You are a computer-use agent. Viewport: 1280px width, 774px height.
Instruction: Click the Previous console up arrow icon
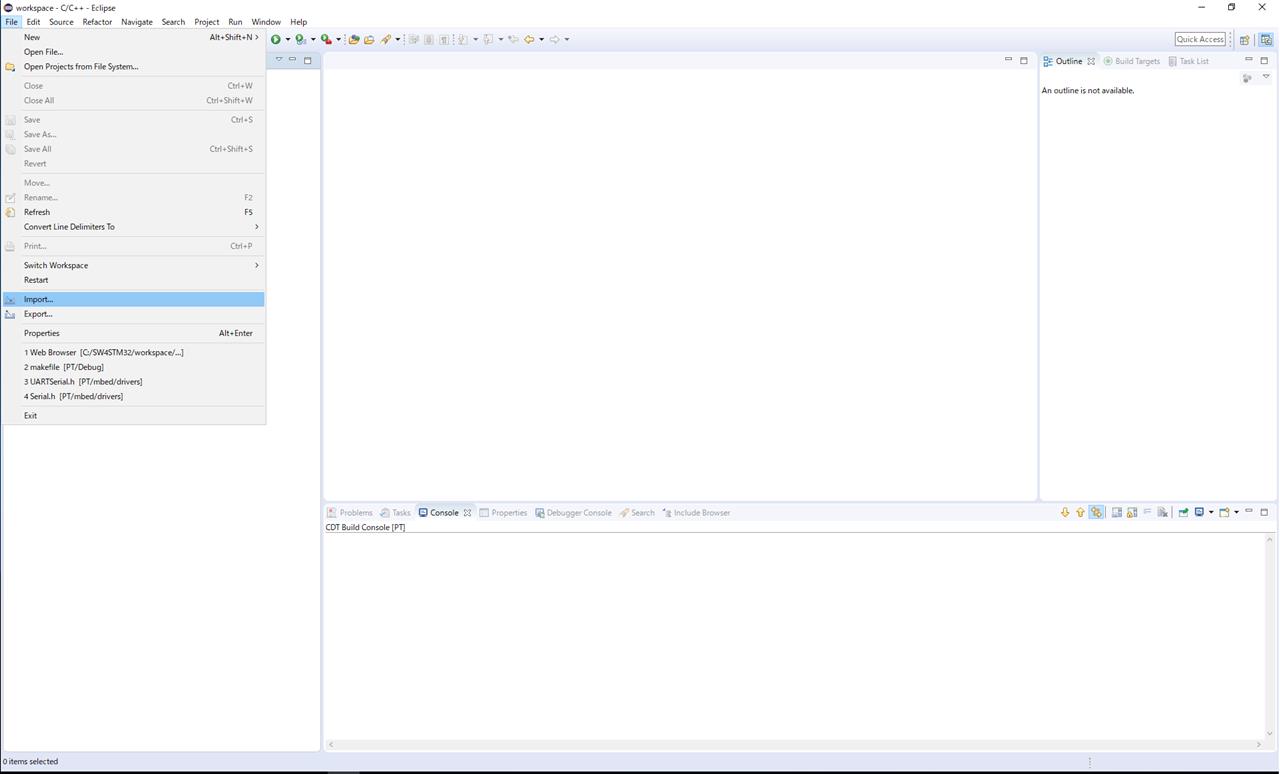point(1080,512)
